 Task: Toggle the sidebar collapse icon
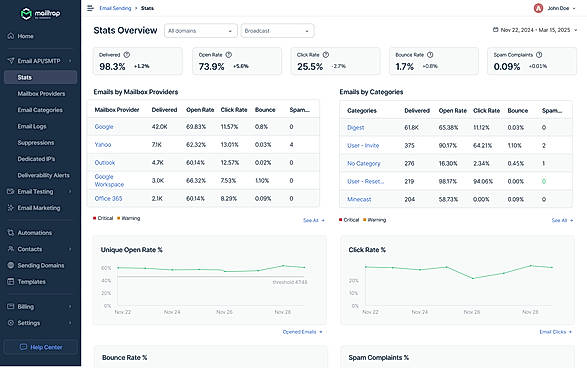pyautogui.click(x=90, y=8)
